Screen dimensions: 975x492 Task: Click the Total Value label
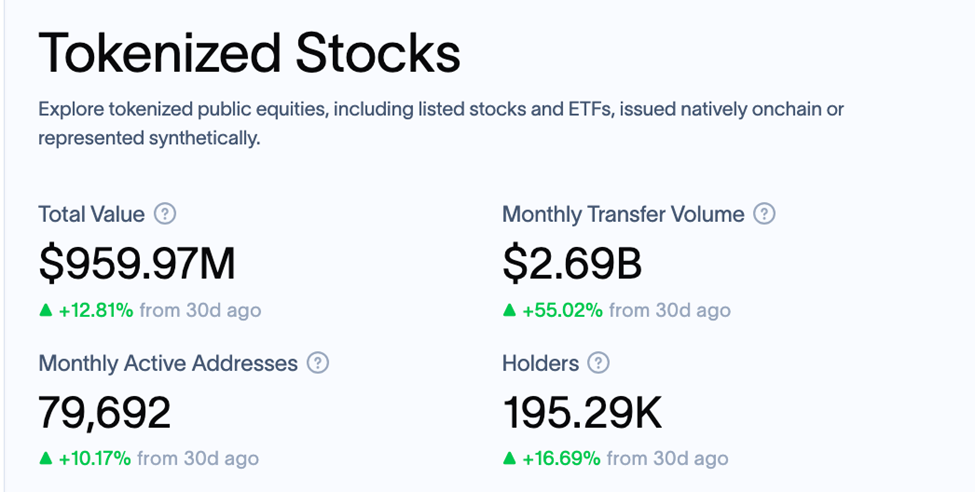92,214
